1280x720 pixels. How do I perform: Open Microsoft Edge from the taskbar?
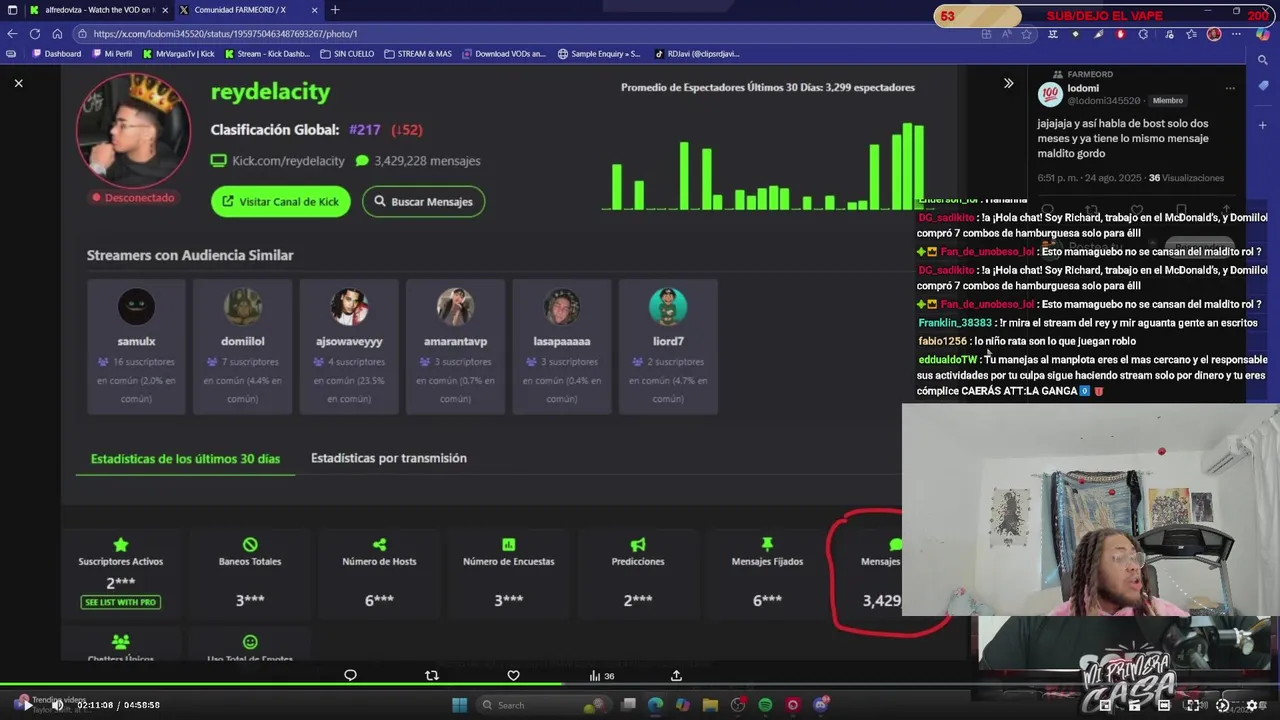[655, 705]
